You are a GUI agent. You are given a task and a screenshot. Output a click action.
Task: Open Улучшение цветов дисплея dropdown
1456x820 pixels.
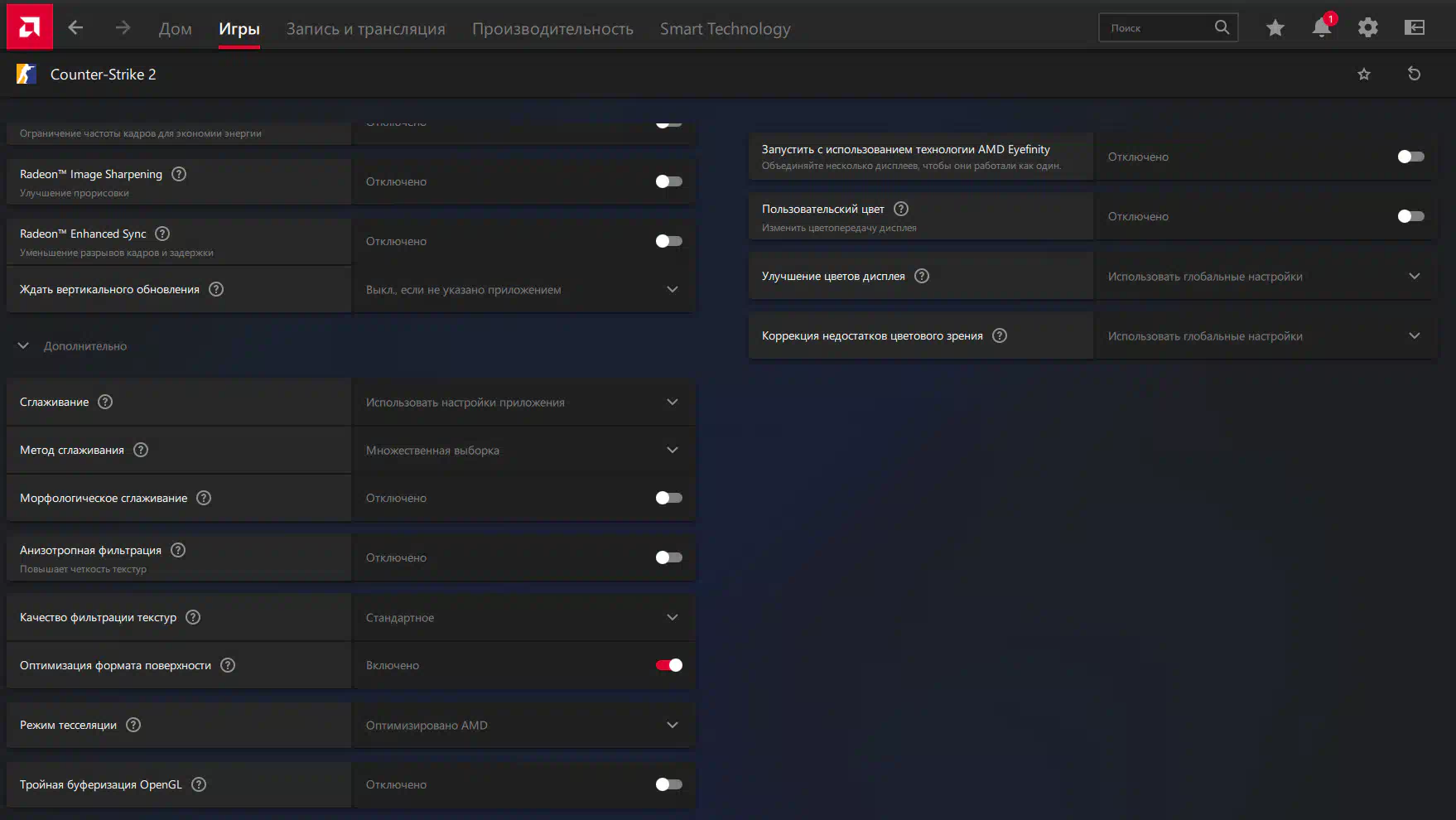click(x=1264, y=277)
